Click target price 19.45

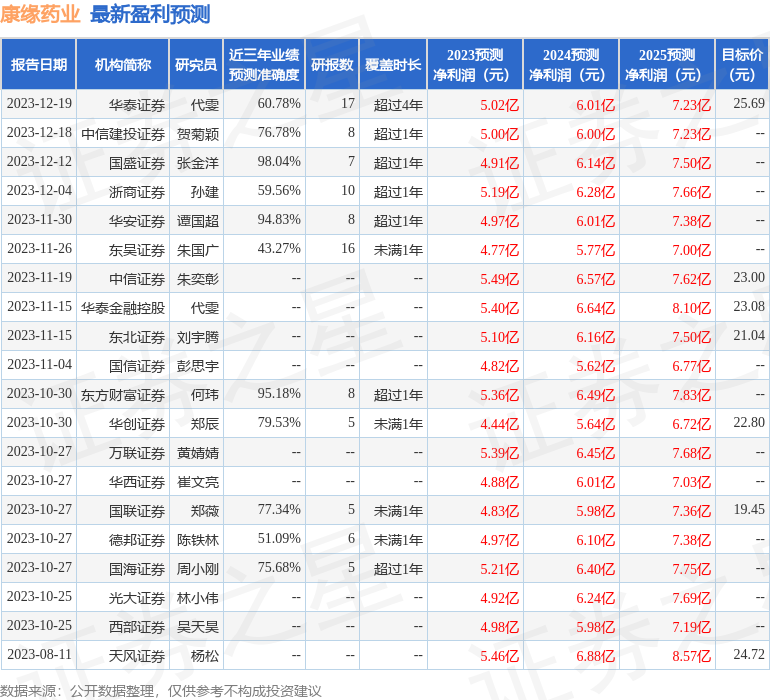[749, 509]
